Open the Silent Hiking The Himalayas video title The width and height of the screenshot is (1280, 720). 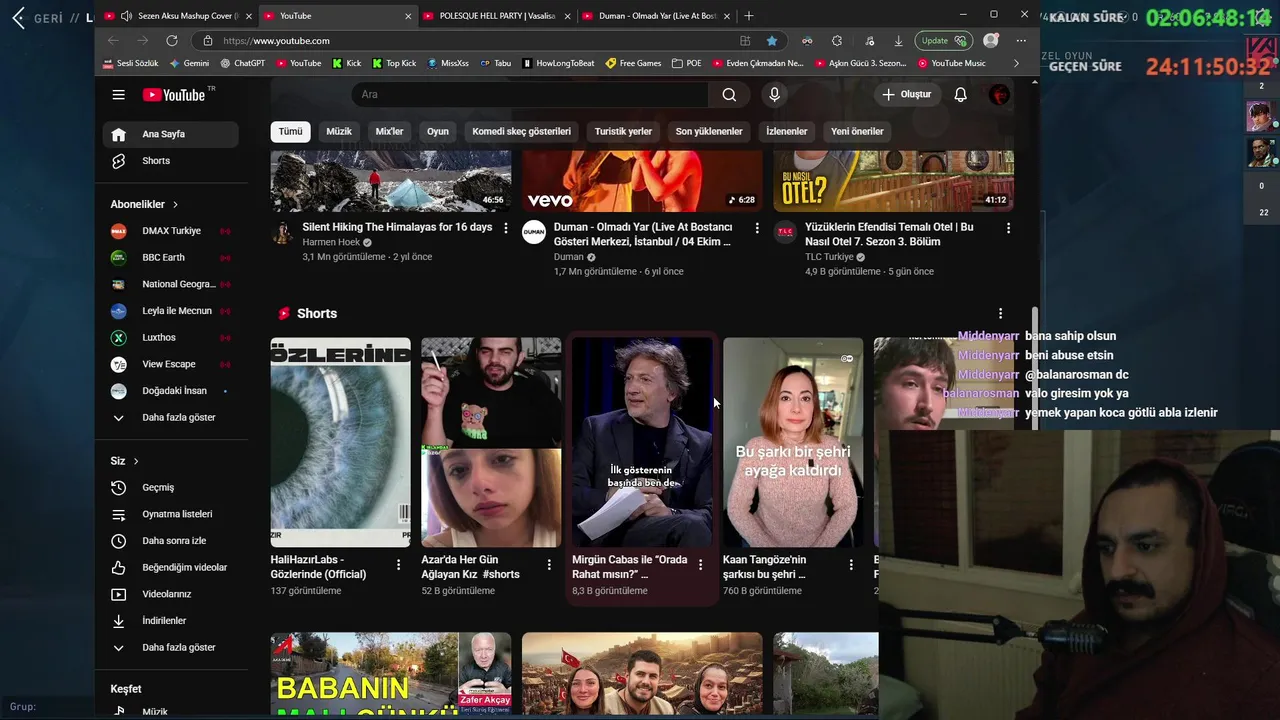(x=397, y=227)
